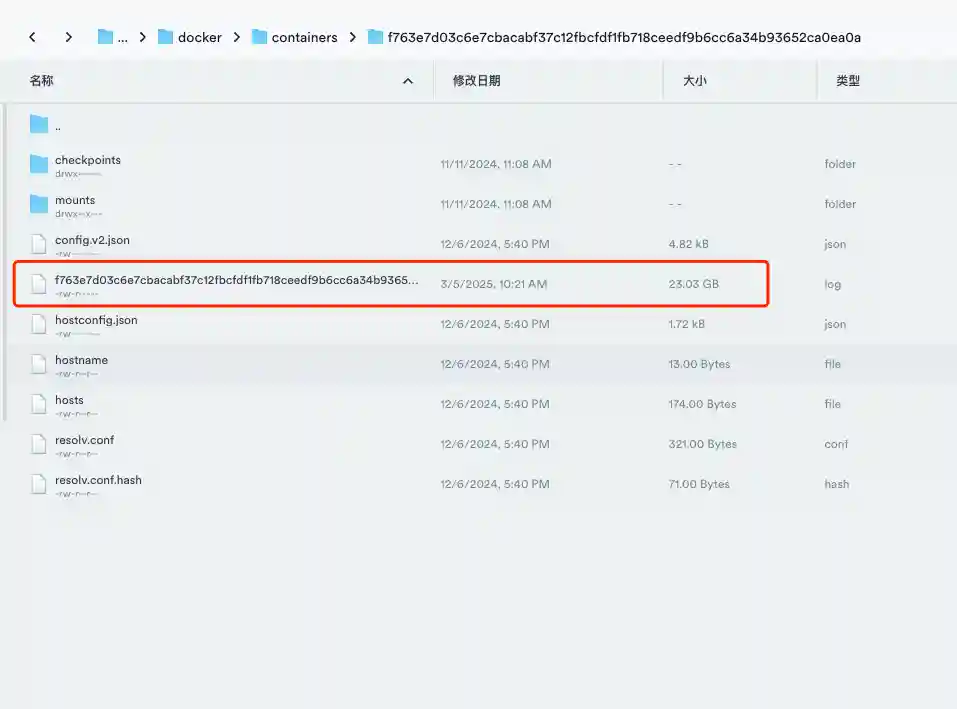The width and height of the screenshot is (957, 709).
Task: Toggle sort order arrow in name column
Action: point(407,81)
